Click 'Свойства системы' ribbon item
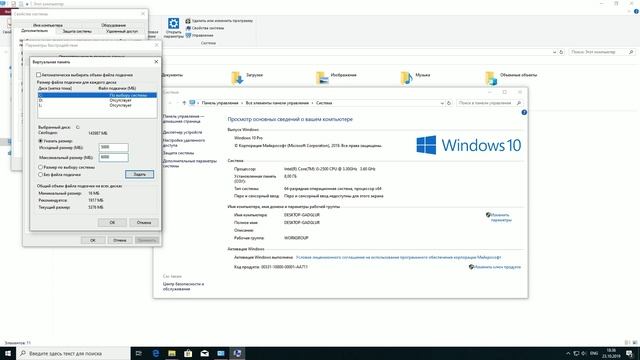 (205, 28)
